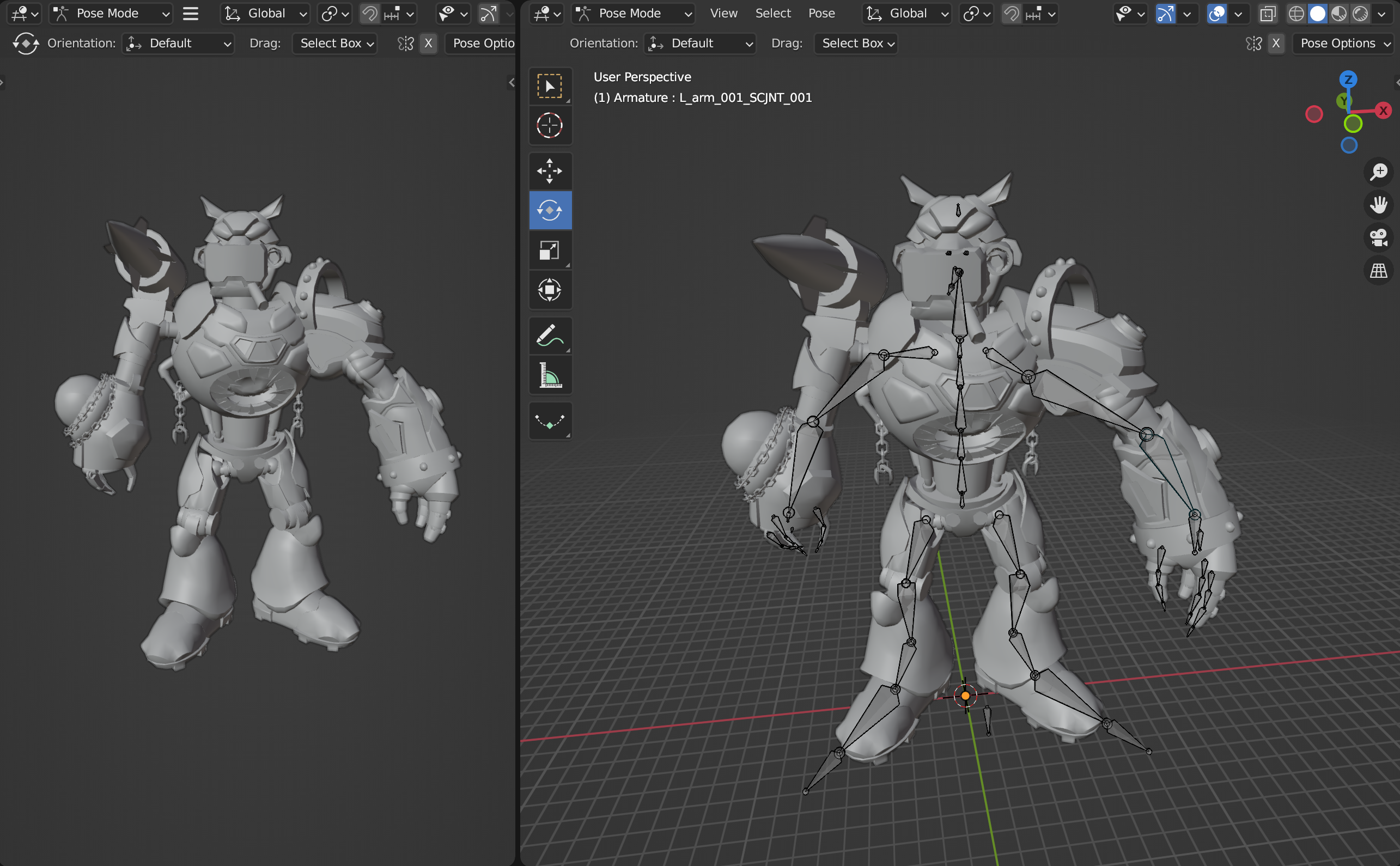
Task: Open Pose Mode dropdown in right viewport
Action: (x=633, y=13)
